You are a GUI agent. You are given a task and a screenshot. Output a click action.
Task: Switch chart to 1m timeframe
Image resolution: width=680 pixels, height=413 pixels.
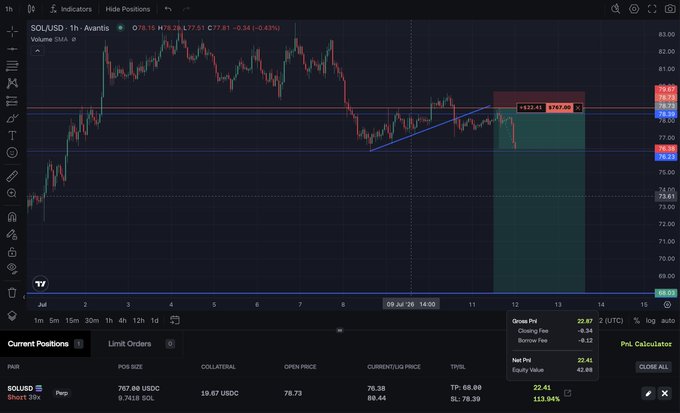(x=39, y=321)
